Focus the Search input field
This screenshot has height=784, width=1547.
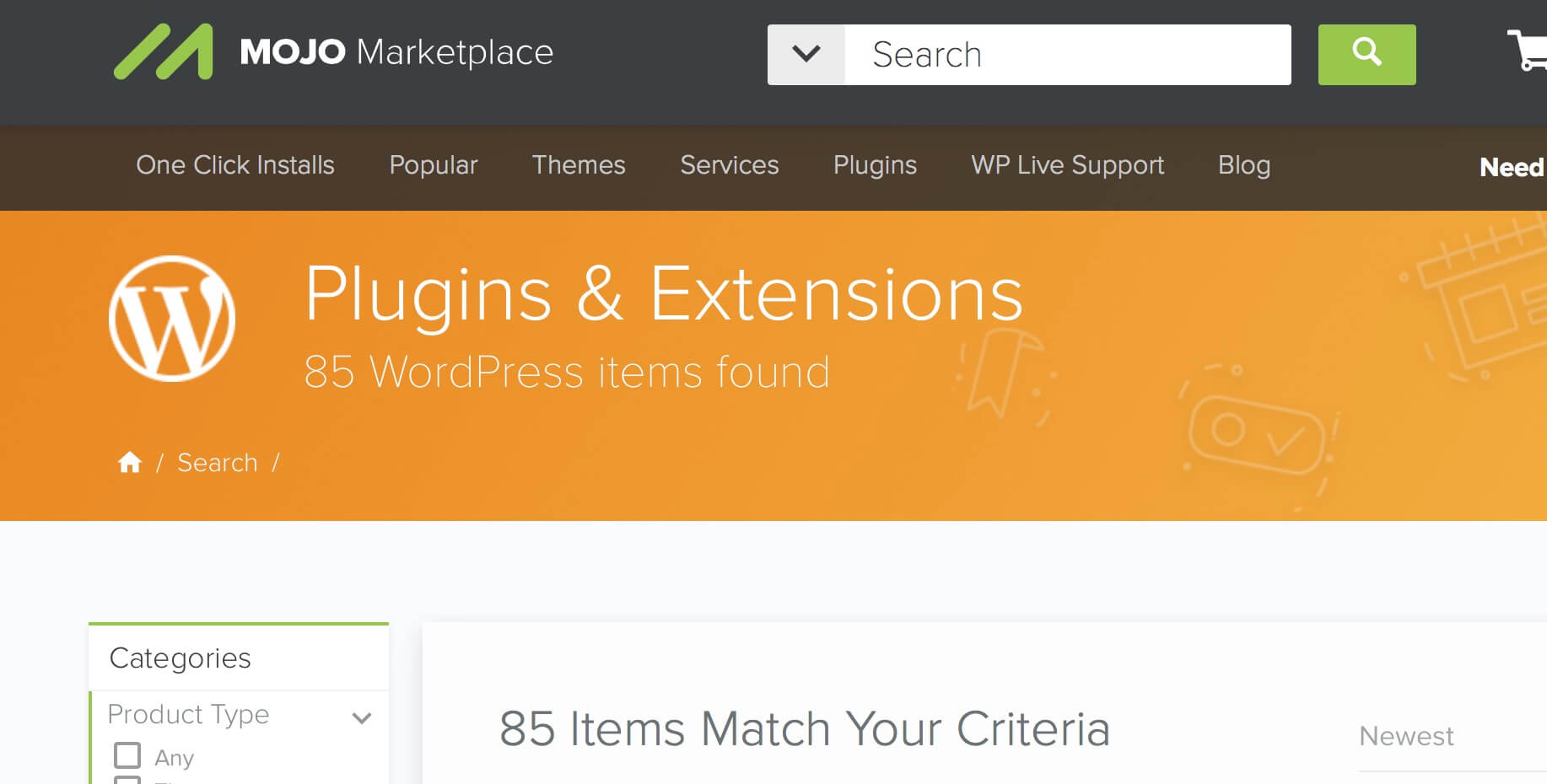coord(1068,55)
